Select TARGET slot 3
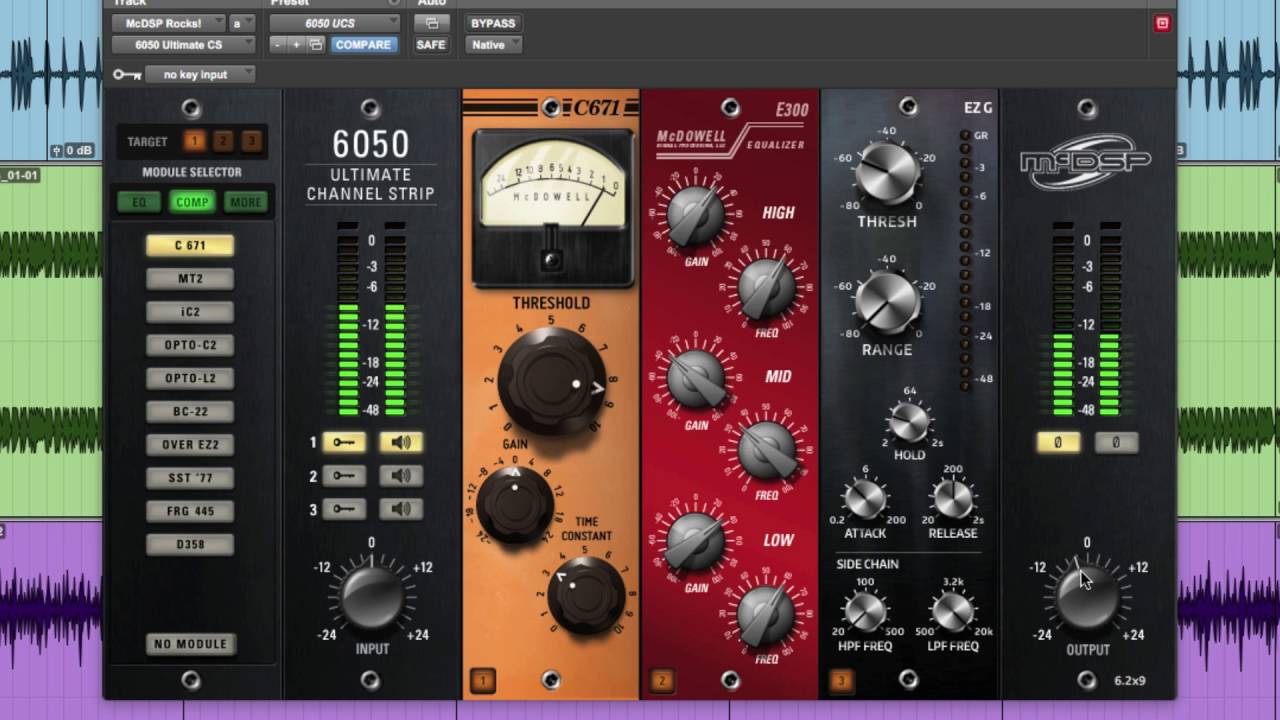Viewport: 1280px width, 720px height. [x=252, y=142]
